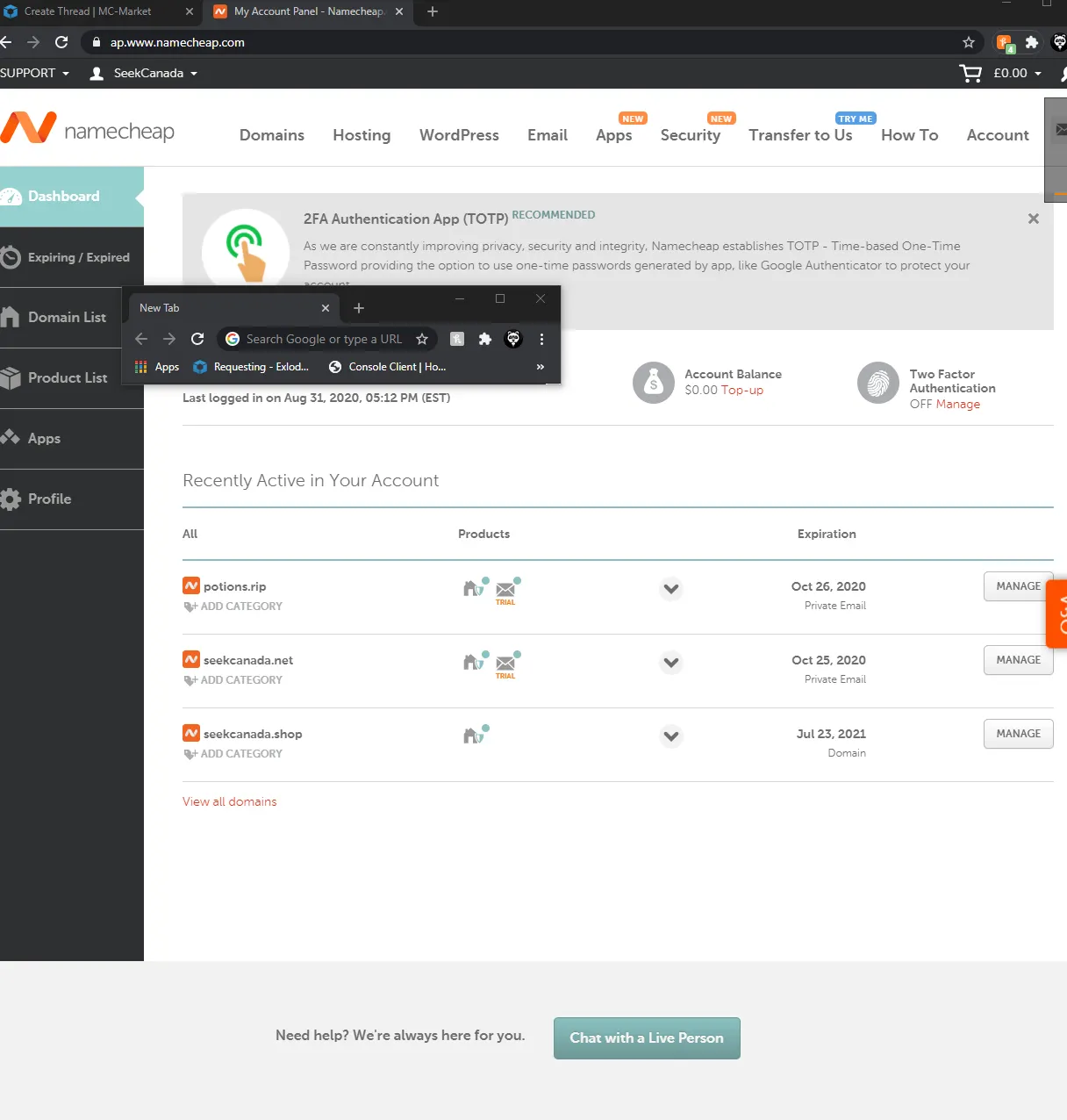Click the Two Factor Authentication fingerprint icon
Screen dimensions: 1067x1120
click(x=878, y=383)
